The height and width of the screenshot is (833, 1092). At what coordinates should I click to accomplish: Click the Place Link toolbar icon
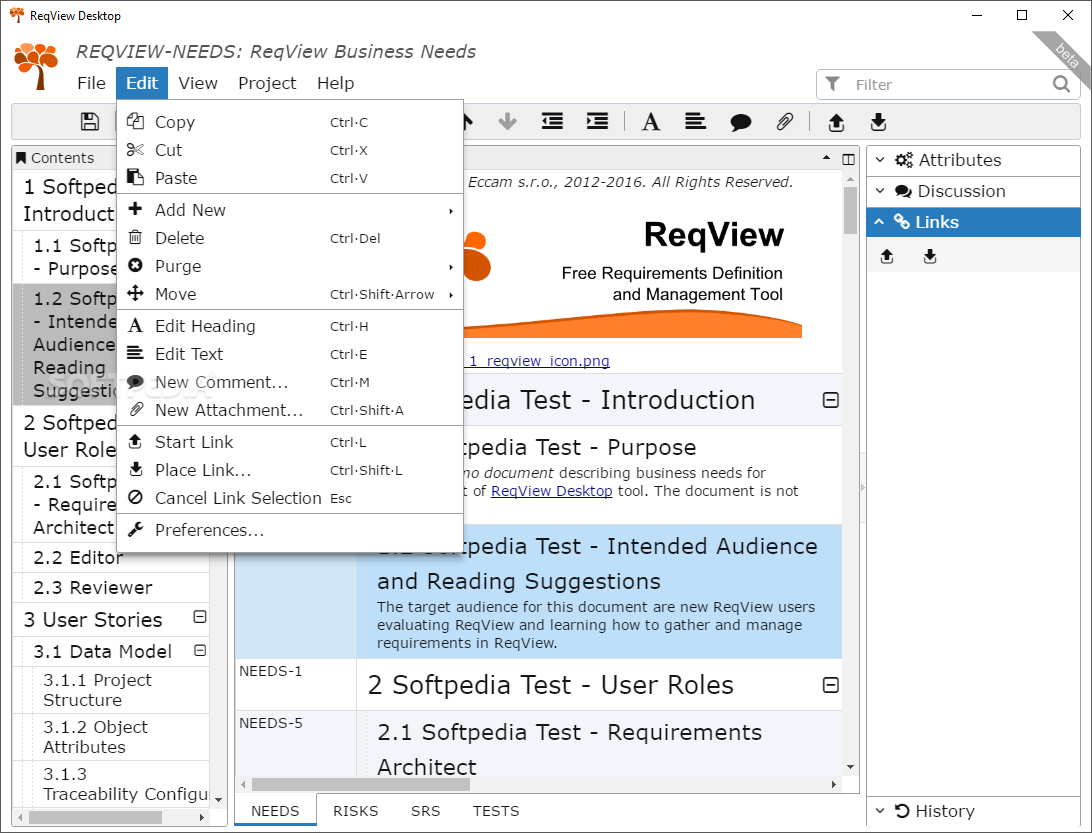[x=878, y=122]
